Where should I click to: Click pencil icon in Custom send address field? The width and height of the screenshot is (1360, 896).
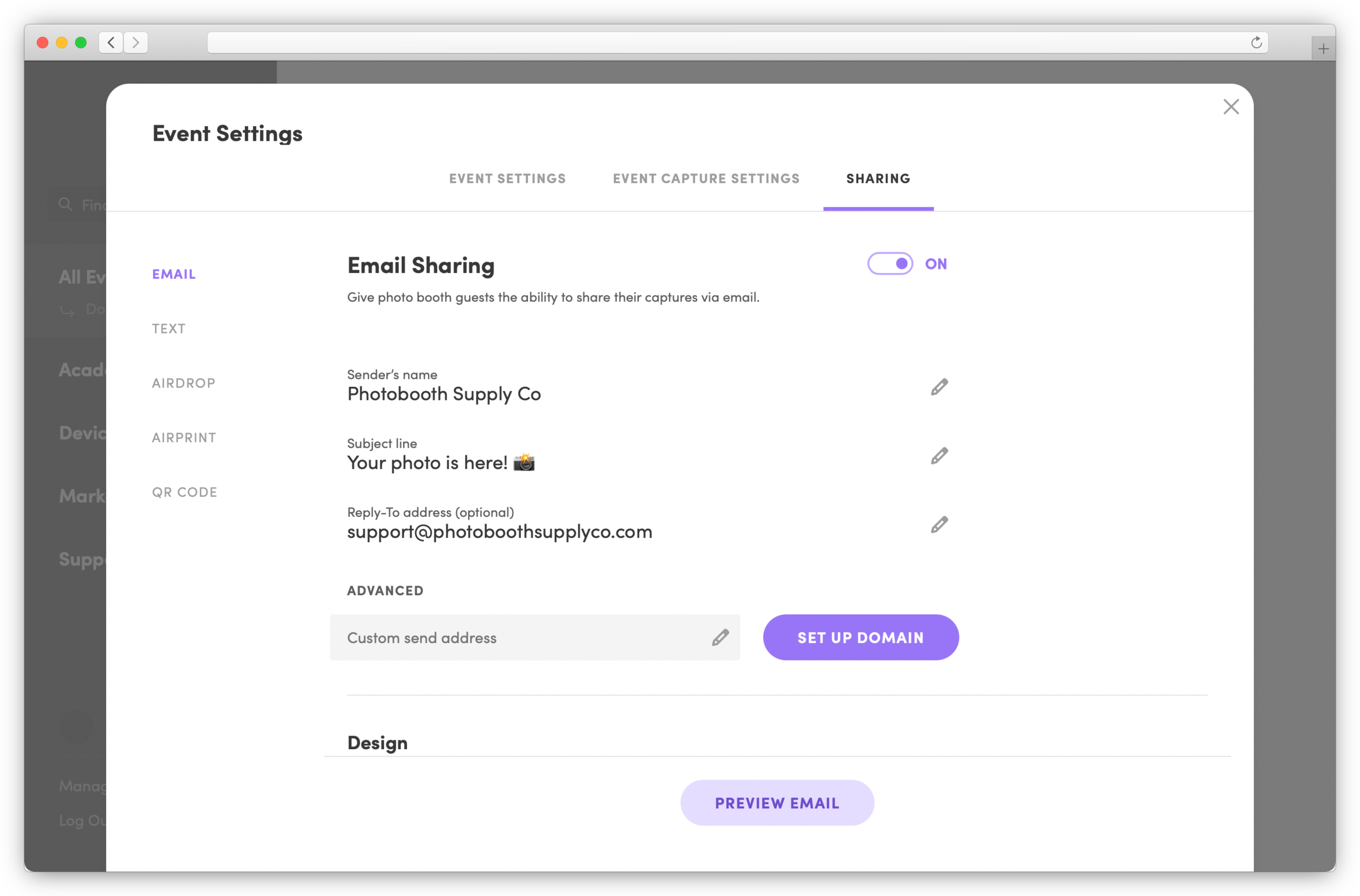tap(720, 637)
